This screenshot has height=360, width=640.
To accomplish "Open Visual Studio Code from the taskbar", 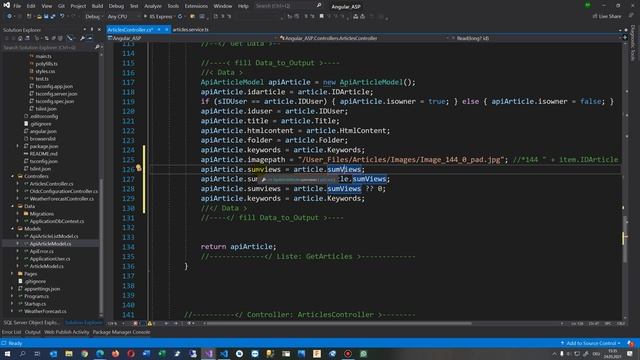I will point(224,353).
